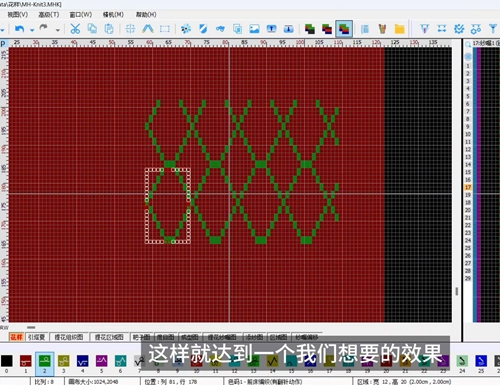Image resolution: width=500 pixels, height=385 pixels.
Task: Switch to the 提花组织图 tab
Action: click(x=69, y=337)
